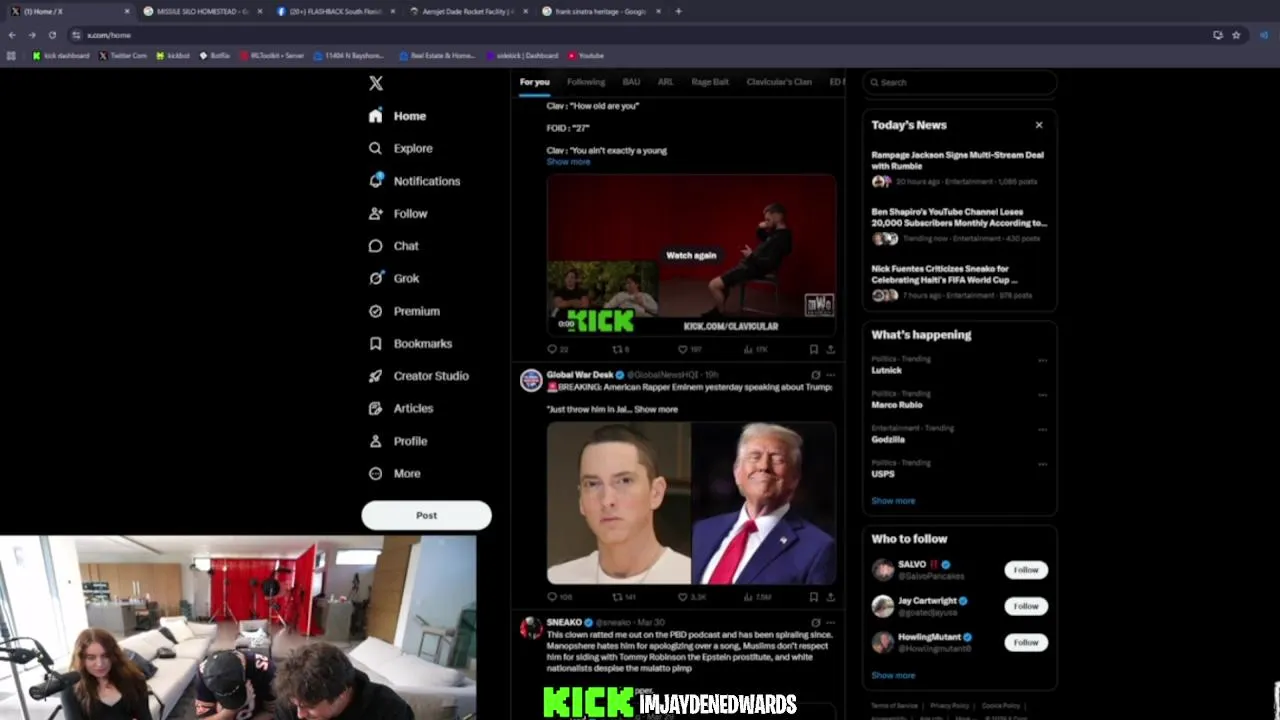
Task: Open Creator Studio from the sidebar
Action: pyautogui.click(x=418, y=376)
